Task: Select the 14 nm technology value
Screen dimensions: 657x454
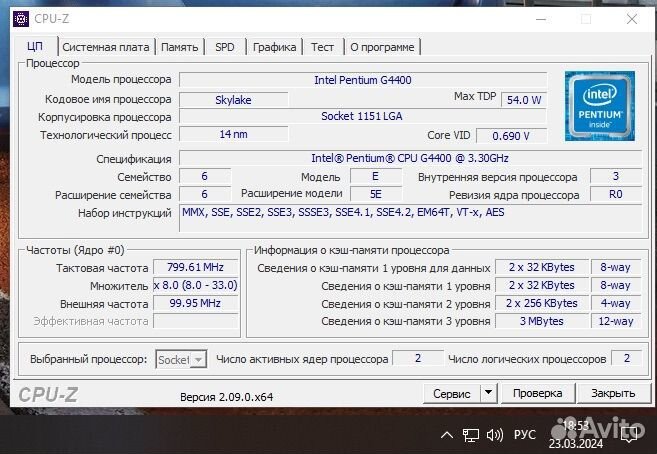Action: [233, 134]
